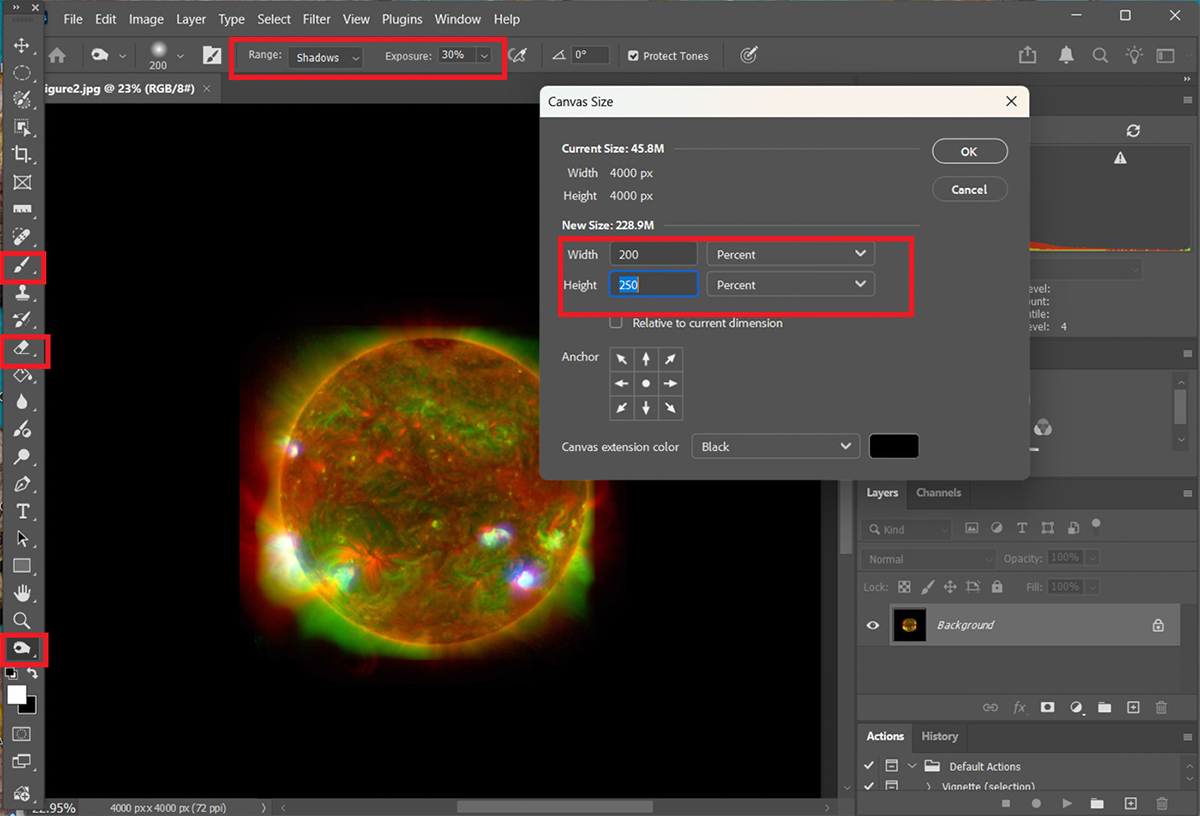Toggle airbrush-style build-up option
This screenshot has height=816, width=1200.
[x=517, y=56]
